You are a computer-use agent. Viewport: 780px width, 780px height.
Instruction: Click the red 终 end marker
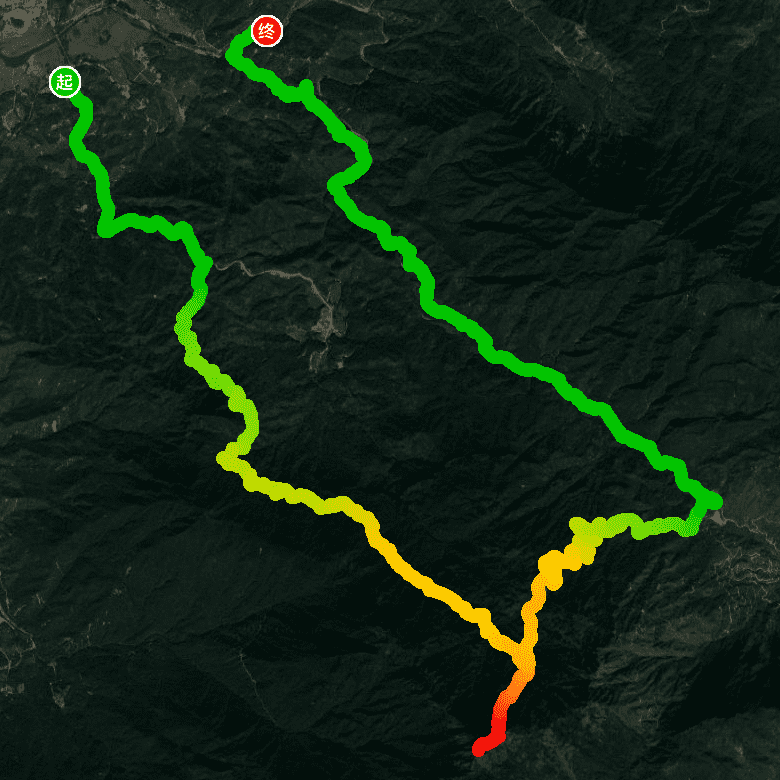(x=267, y=31)
